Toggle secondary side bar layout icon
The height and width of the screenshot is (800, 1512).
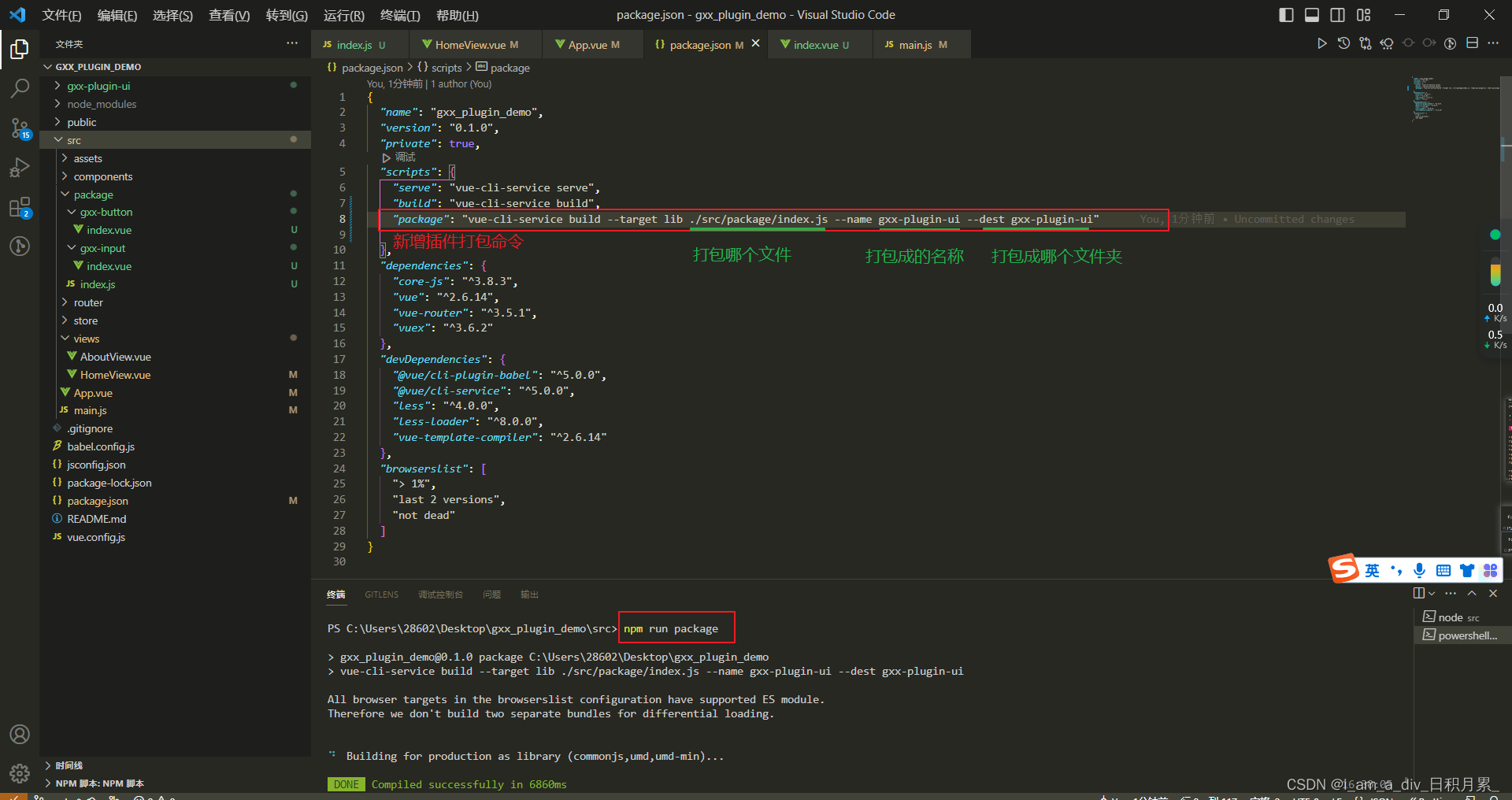point(1338,15)
